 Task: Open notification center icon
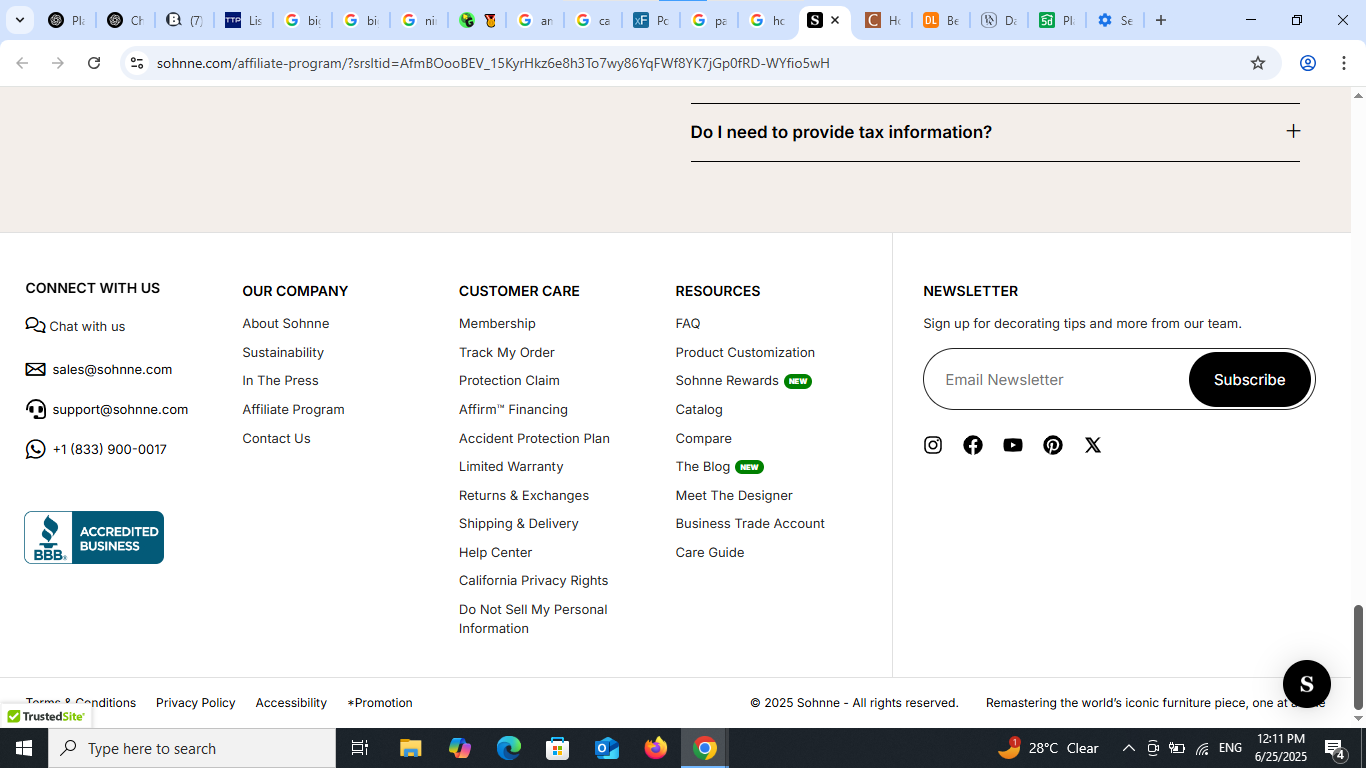[x=1335, y=748]
